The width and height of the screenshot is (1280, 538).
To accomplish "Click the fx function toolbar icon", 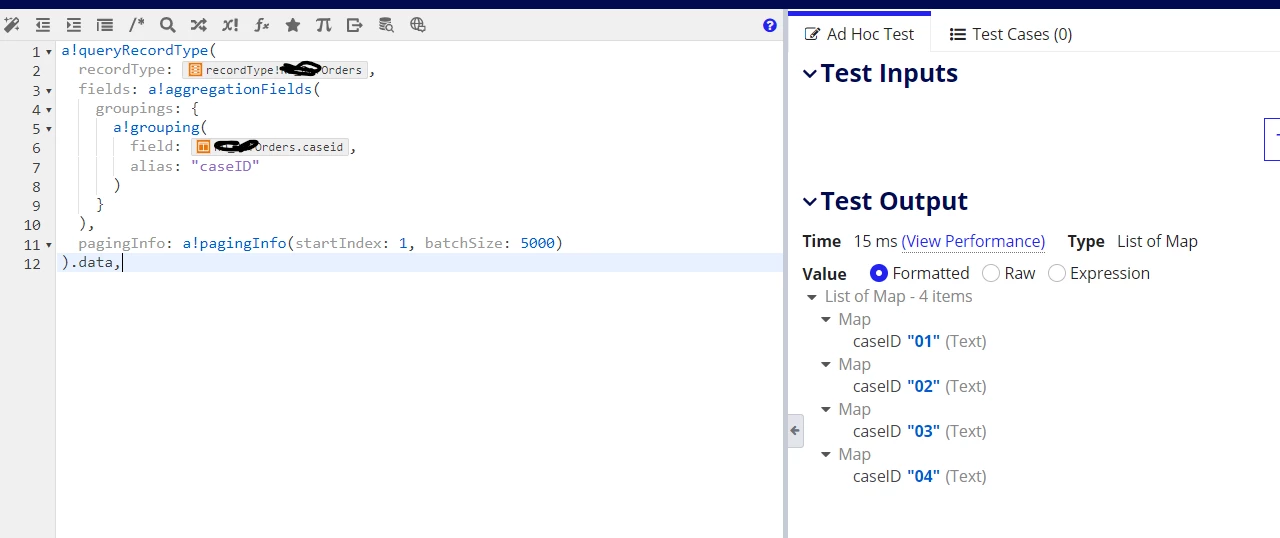I will coord(262,25).
